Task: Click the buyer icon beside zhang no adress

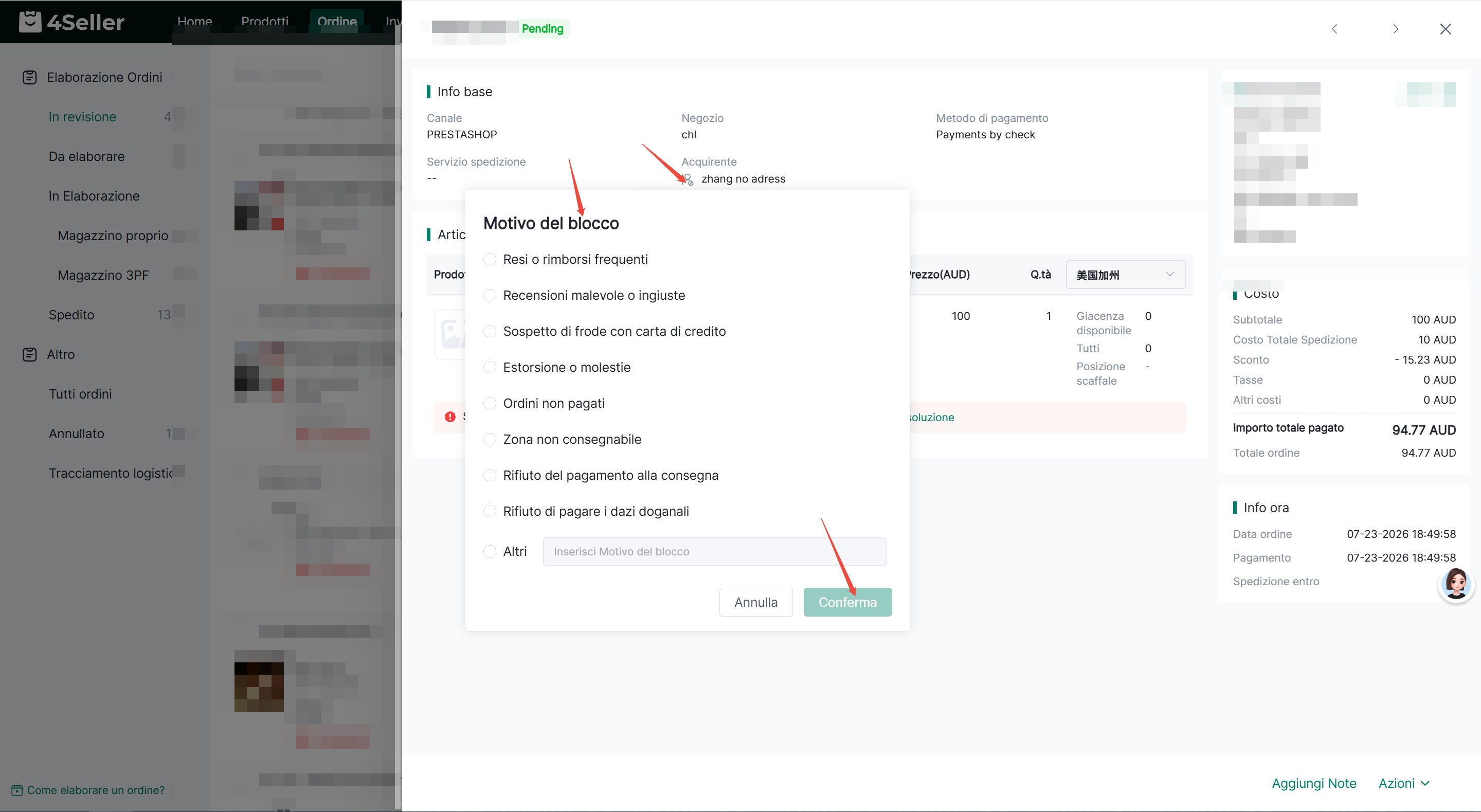Action: (x=688, y=179)
